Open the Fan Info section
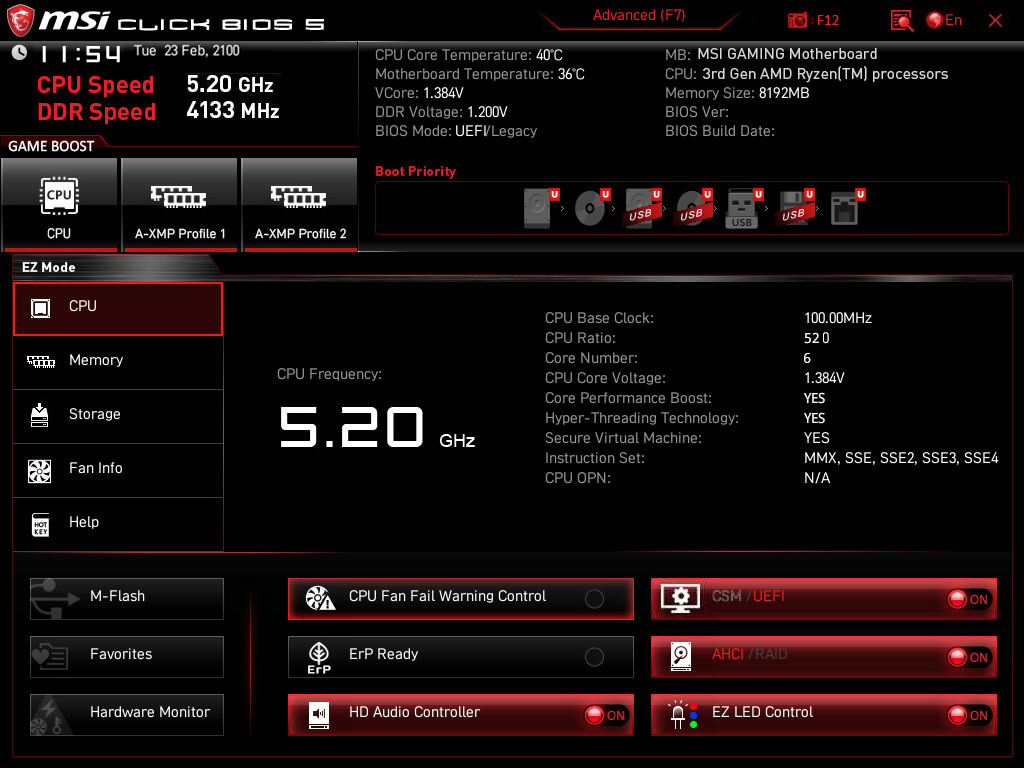Image resolution: width=1024 pixels, height=768 pixels. point(118,469)
